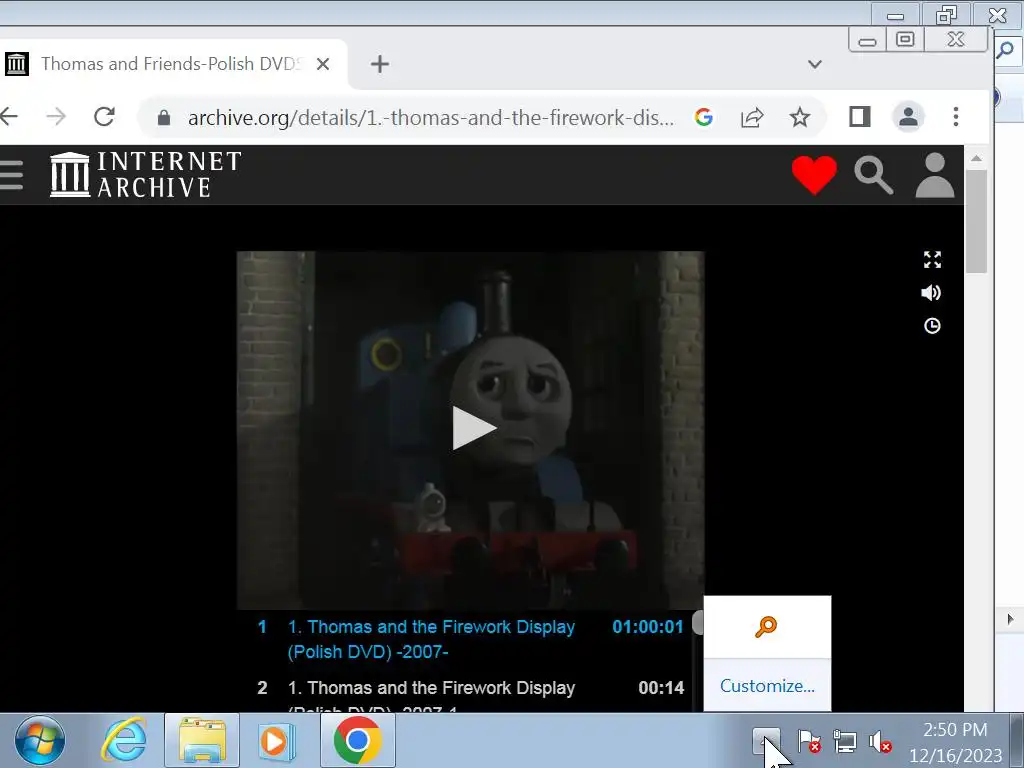Viewport: 1024px width, 768px height.
Task: Launch Internet Explorer from taskbar
Action: [123, 741]
